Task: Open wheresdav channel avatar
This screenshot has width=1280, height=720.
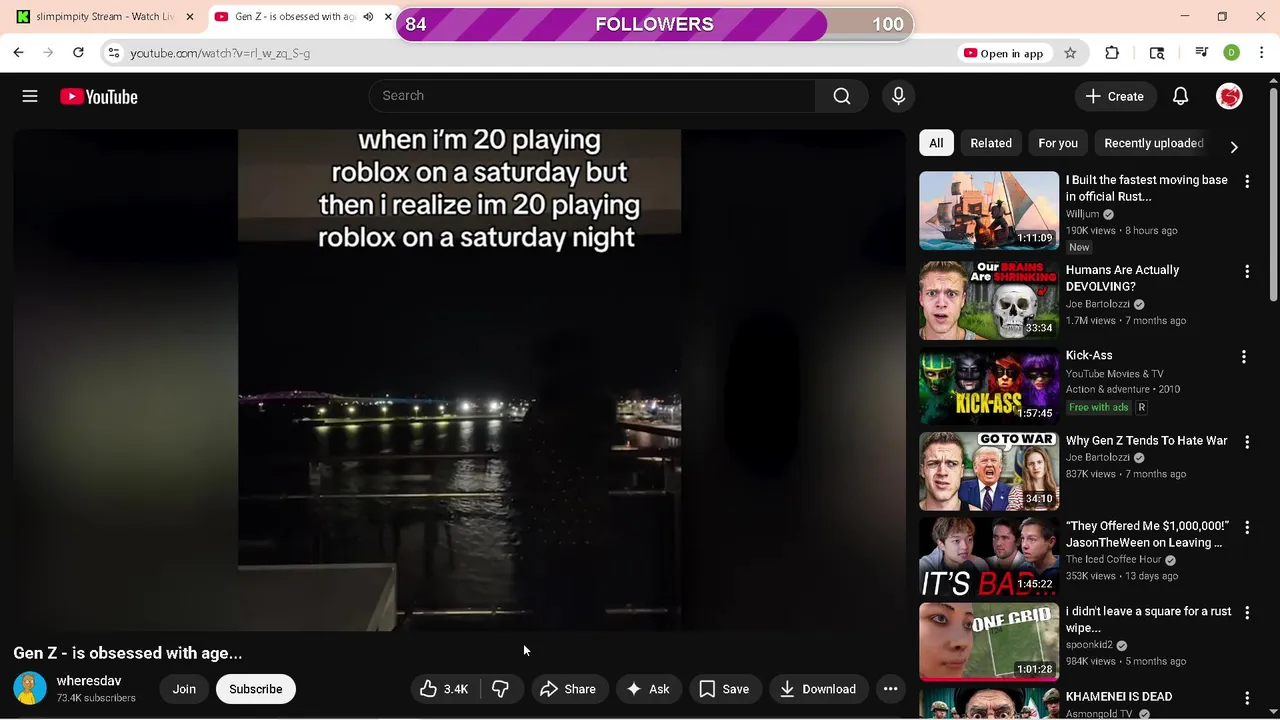Action: (30, 688)
